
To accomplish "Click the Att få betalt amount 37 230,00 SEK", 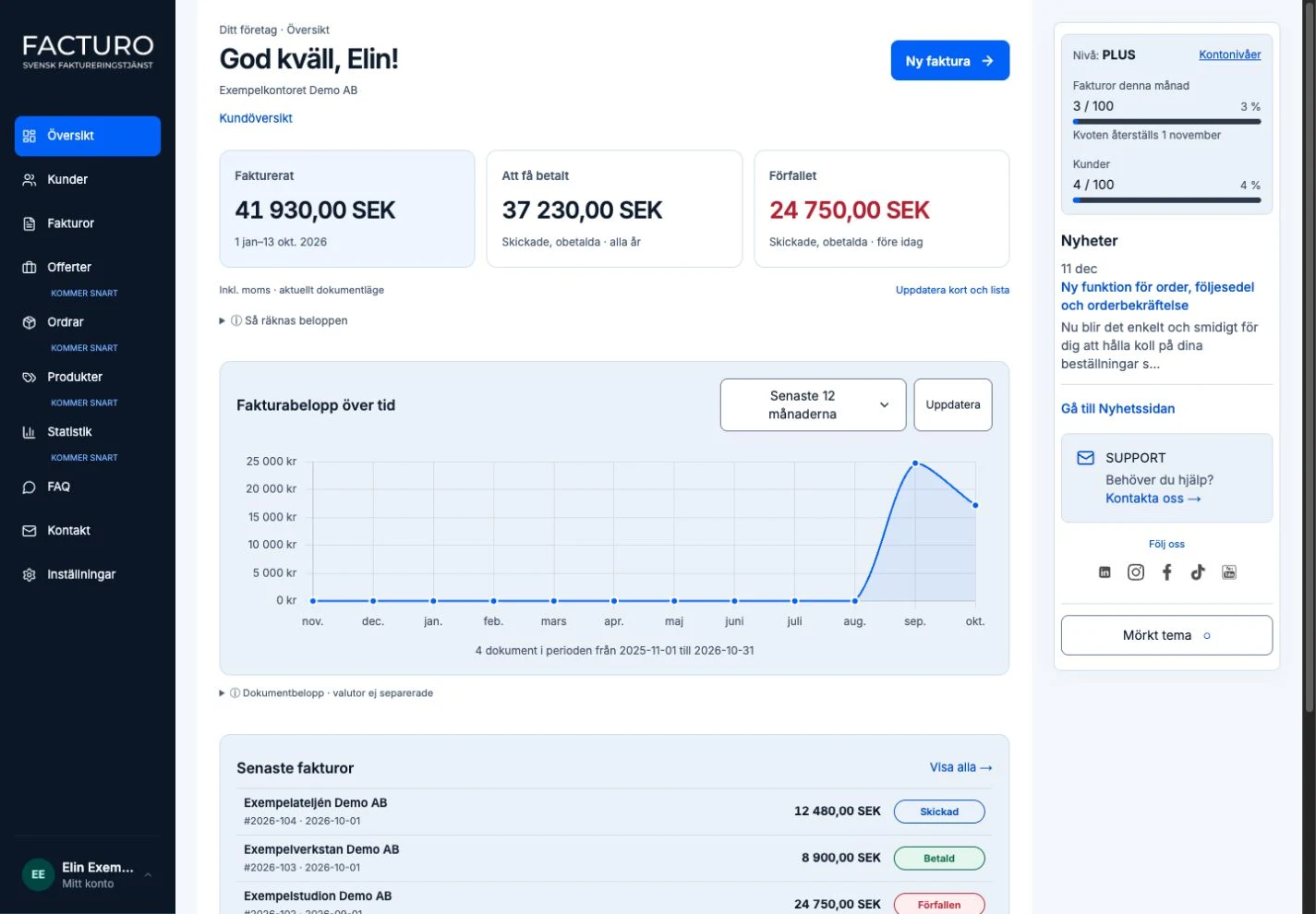I will pyautogui.click(x=583, y=210).
